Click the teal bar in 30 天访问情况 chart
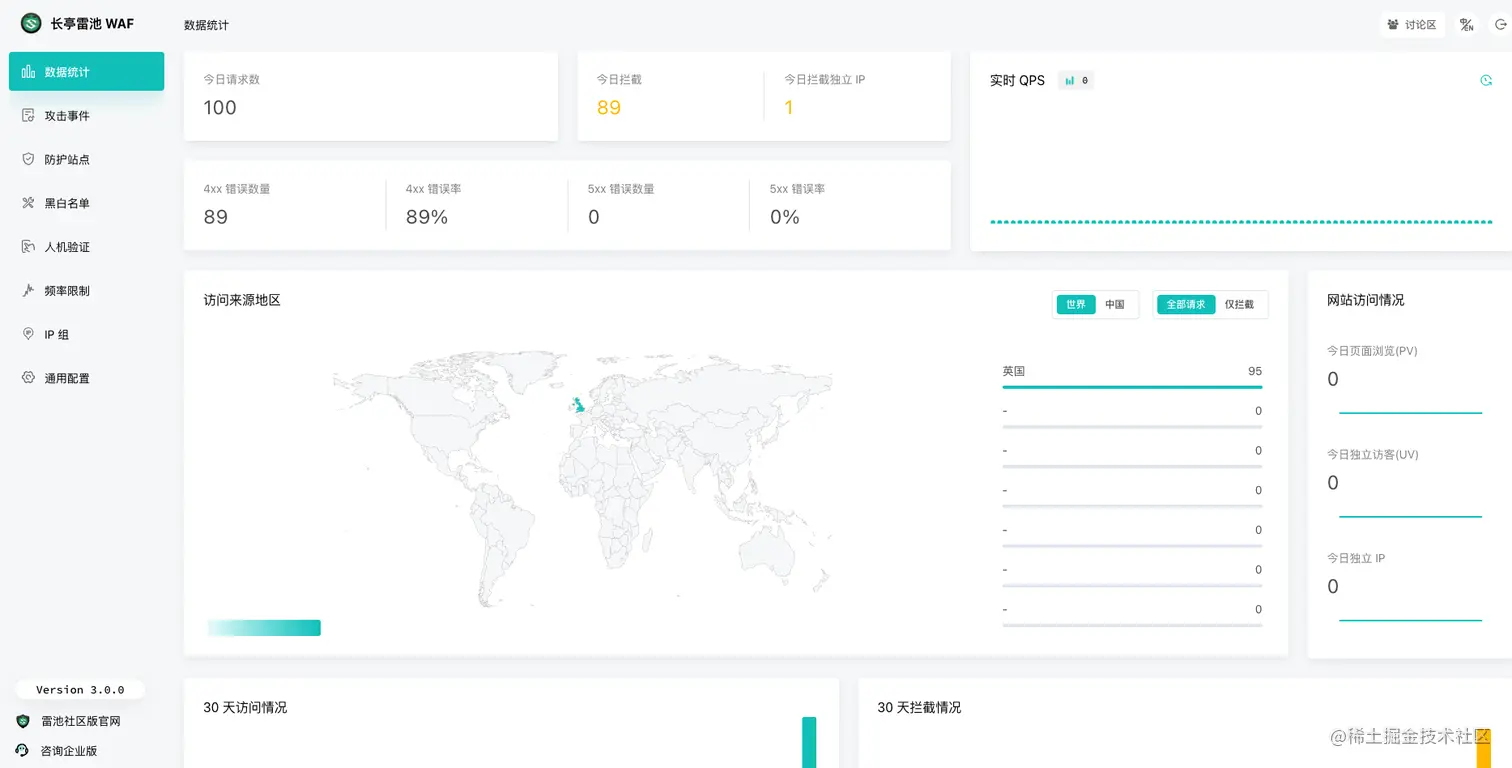This screenshot has width=1512, height=768. point(809,742)
